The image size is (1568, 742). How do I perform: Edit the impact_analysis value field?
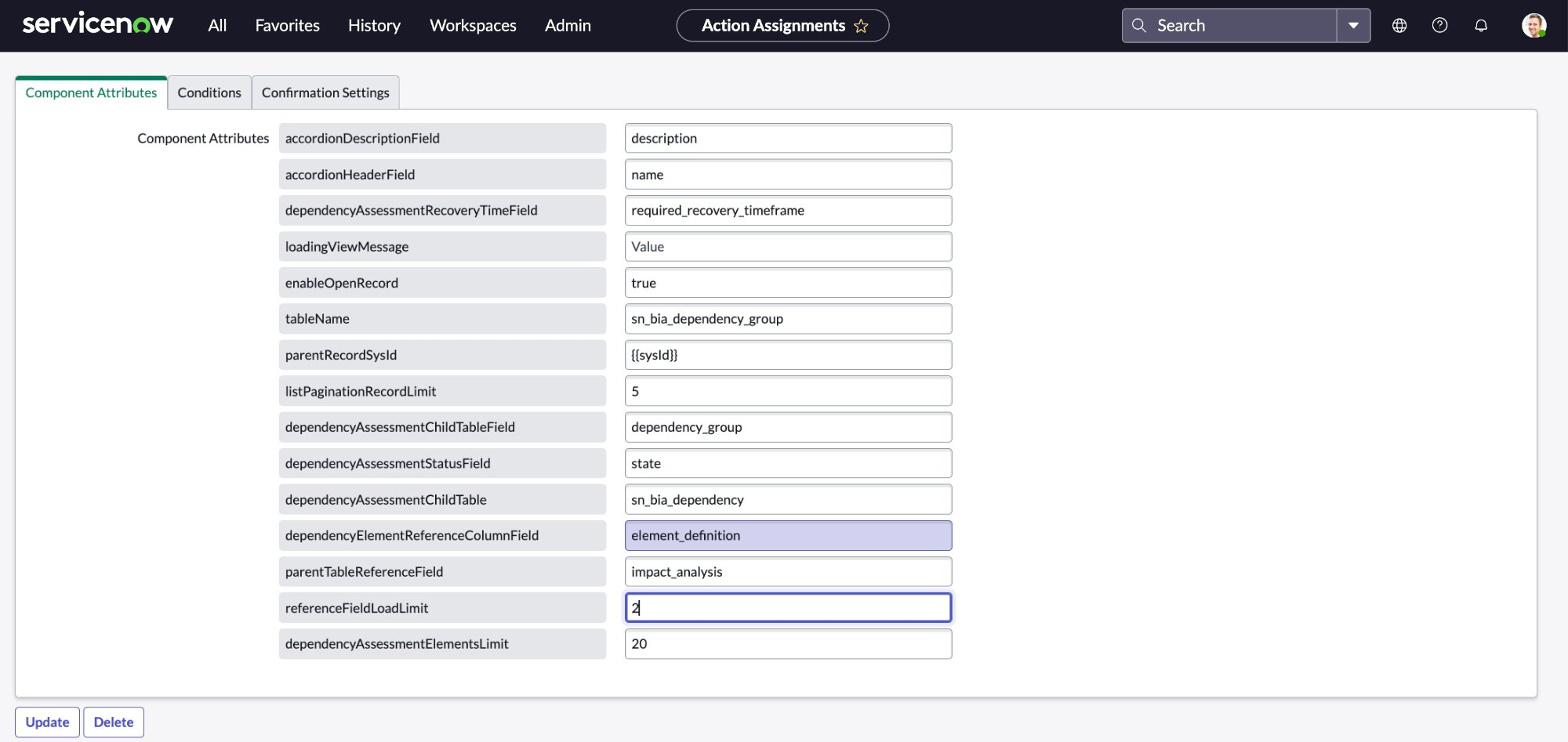788,571
